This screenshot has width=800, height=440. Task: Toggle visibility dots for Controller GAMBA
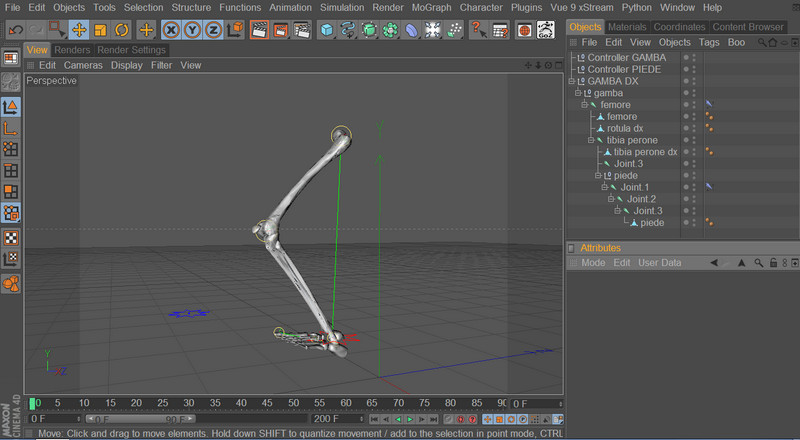(x=693, y=58)
